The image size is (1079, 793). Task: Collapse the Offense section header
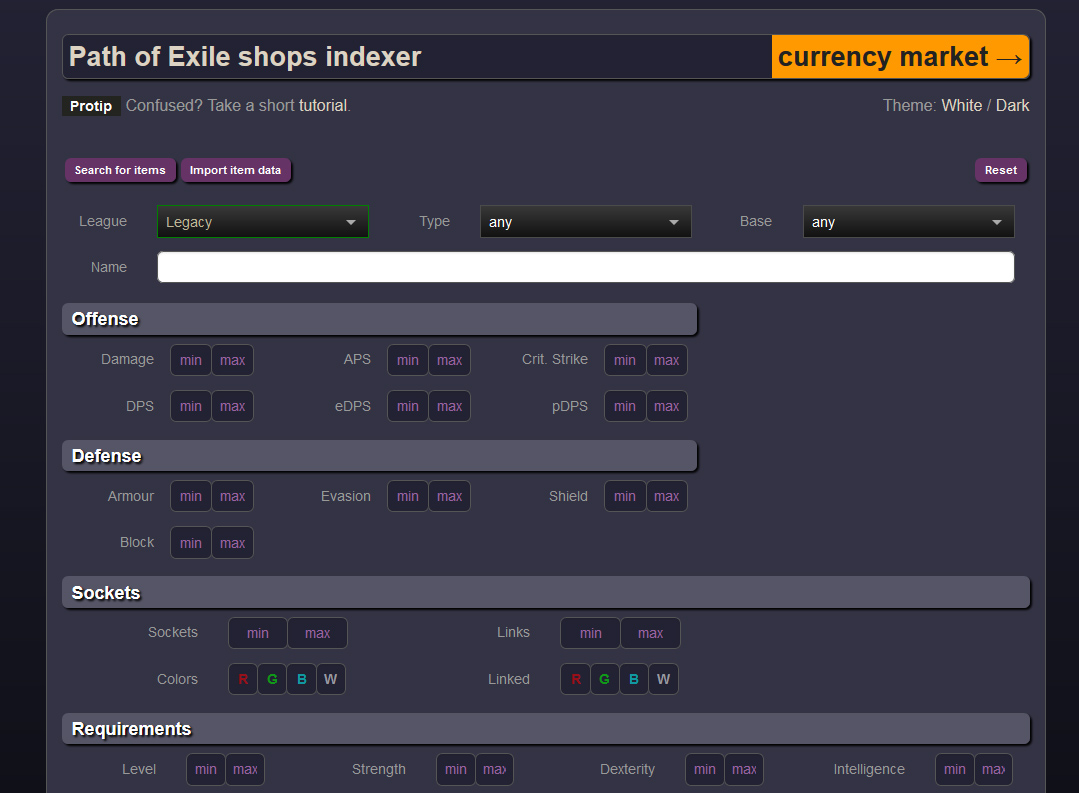[x=380, y=319]
